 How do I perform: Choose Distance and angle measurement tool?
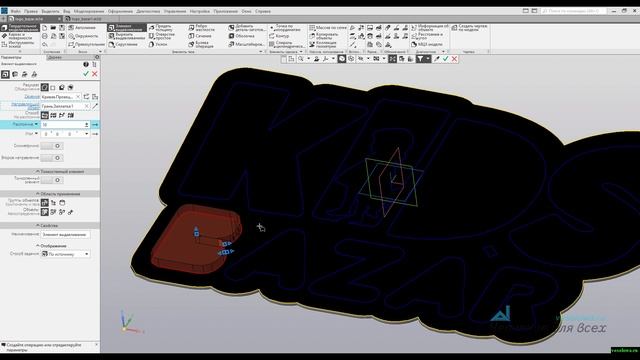coord(427,36)
